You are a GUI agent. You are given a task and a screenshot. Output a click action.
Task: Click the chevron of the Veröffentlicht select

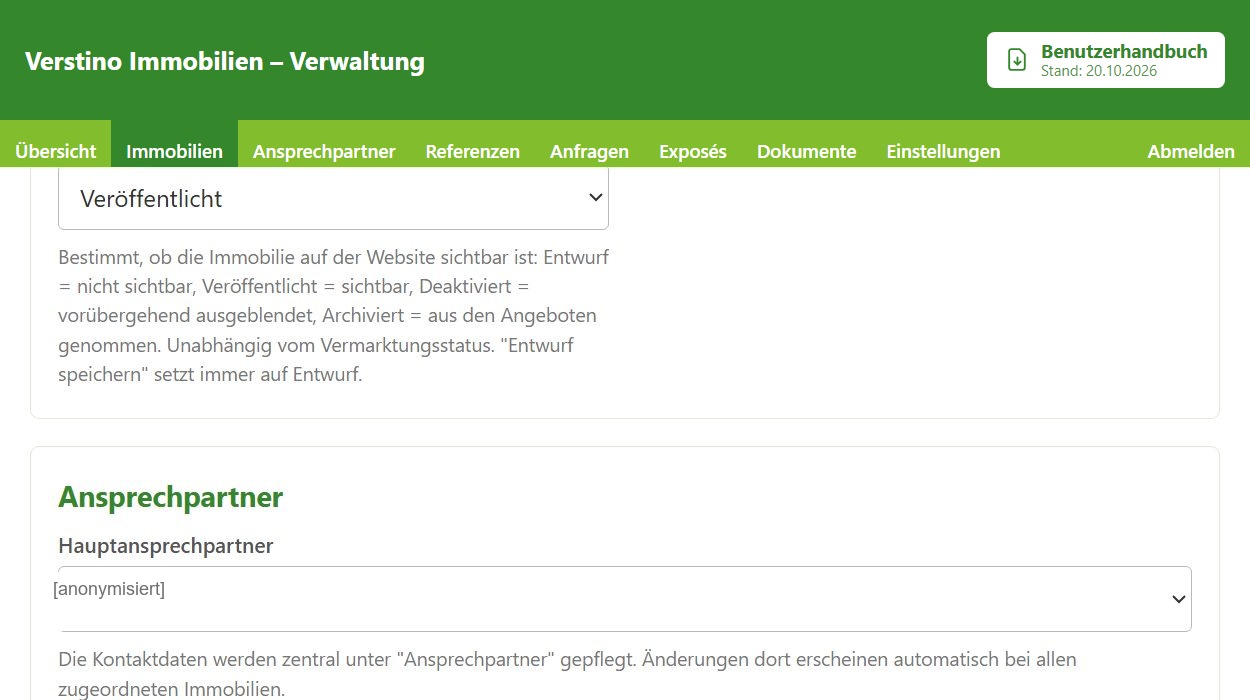tap(596, 197)
